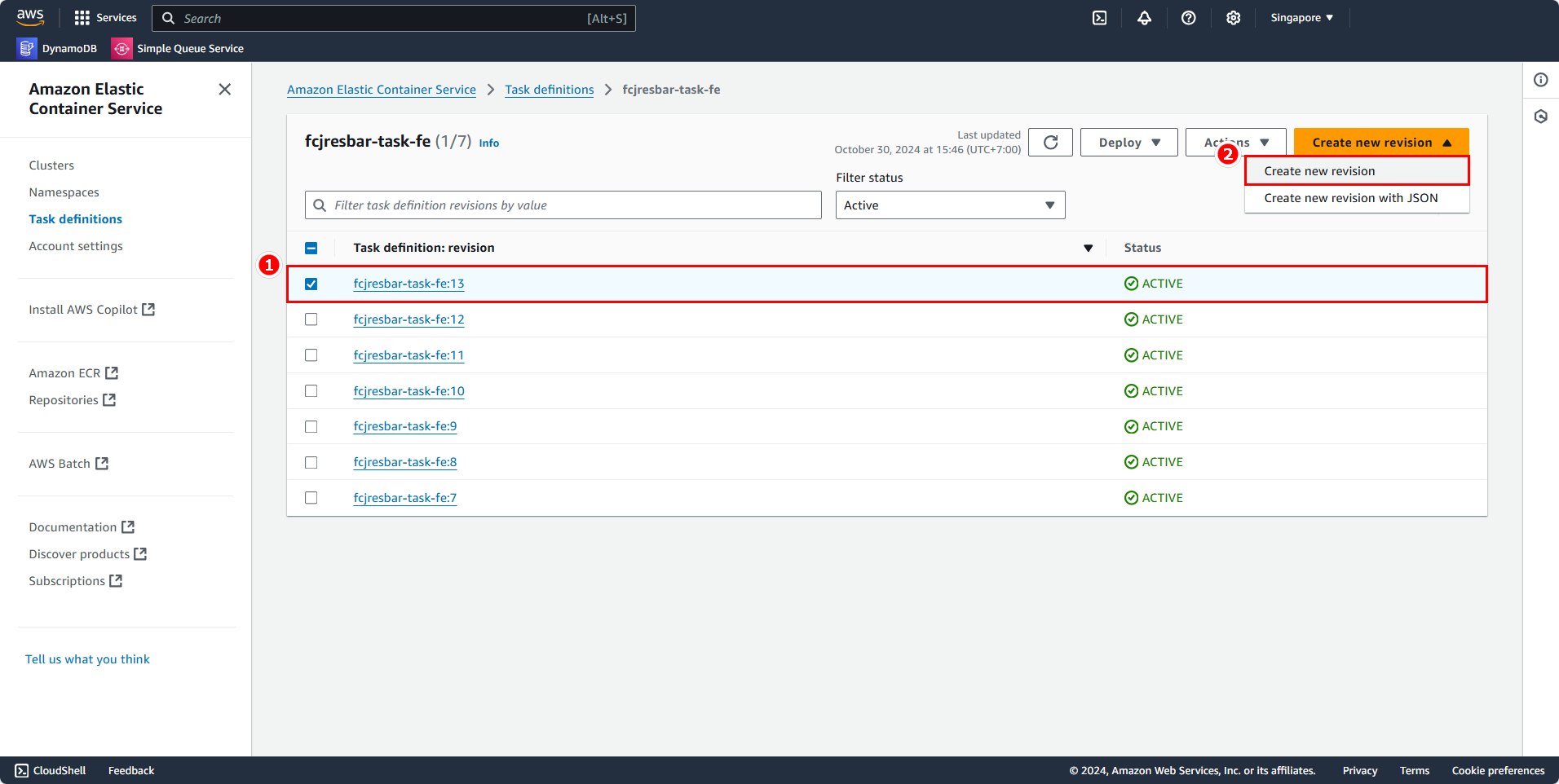The image size is (1559, 784).
Task: Open the Singapore region selector
Action: (x=1301, y=18)
